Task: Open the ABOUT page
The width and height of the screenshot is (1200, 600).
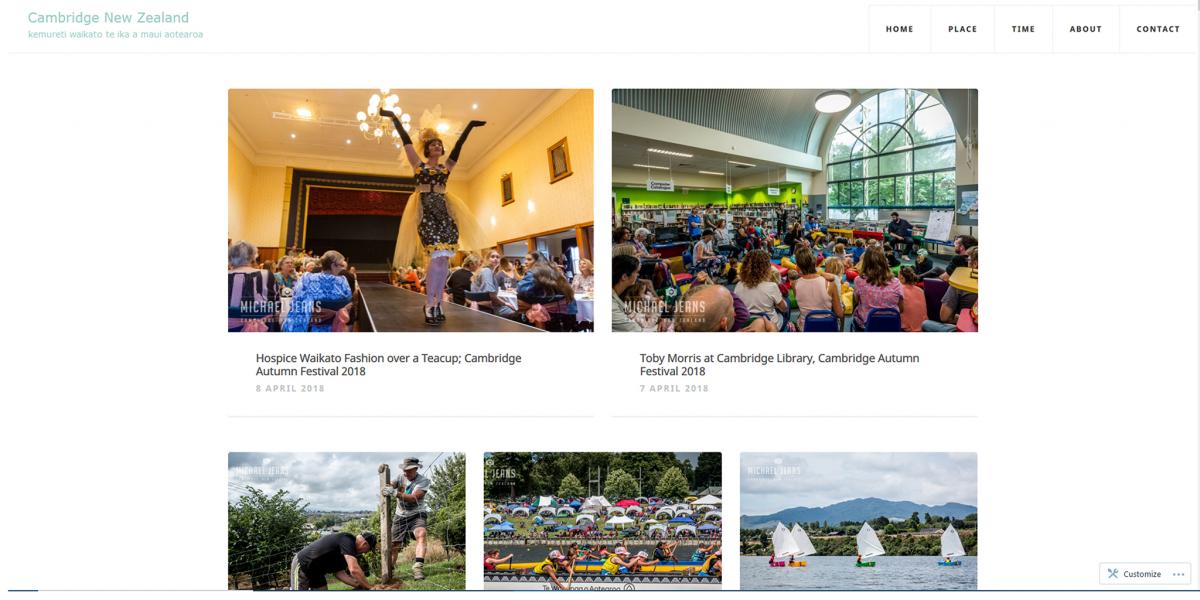Action: coord(1086,29)
